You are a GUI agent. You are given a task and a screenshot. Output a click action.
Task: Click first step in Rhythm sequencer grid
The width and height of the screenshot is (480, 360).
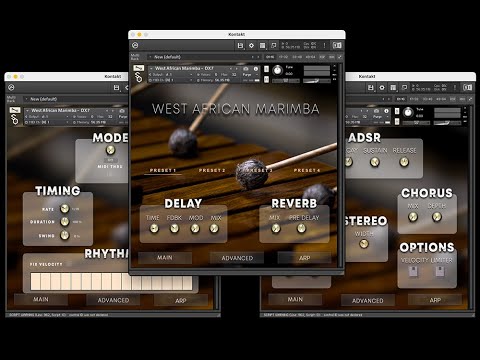click(x=35, y=281)
